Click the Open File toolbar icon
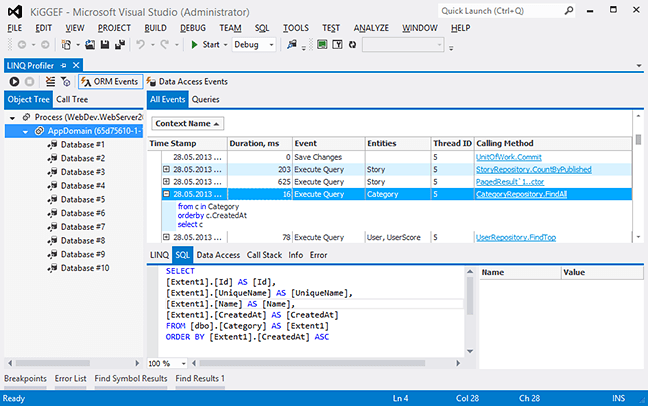The height and width of the screenshot is (406, 648). pyautogui.click(x=90, y=45)
